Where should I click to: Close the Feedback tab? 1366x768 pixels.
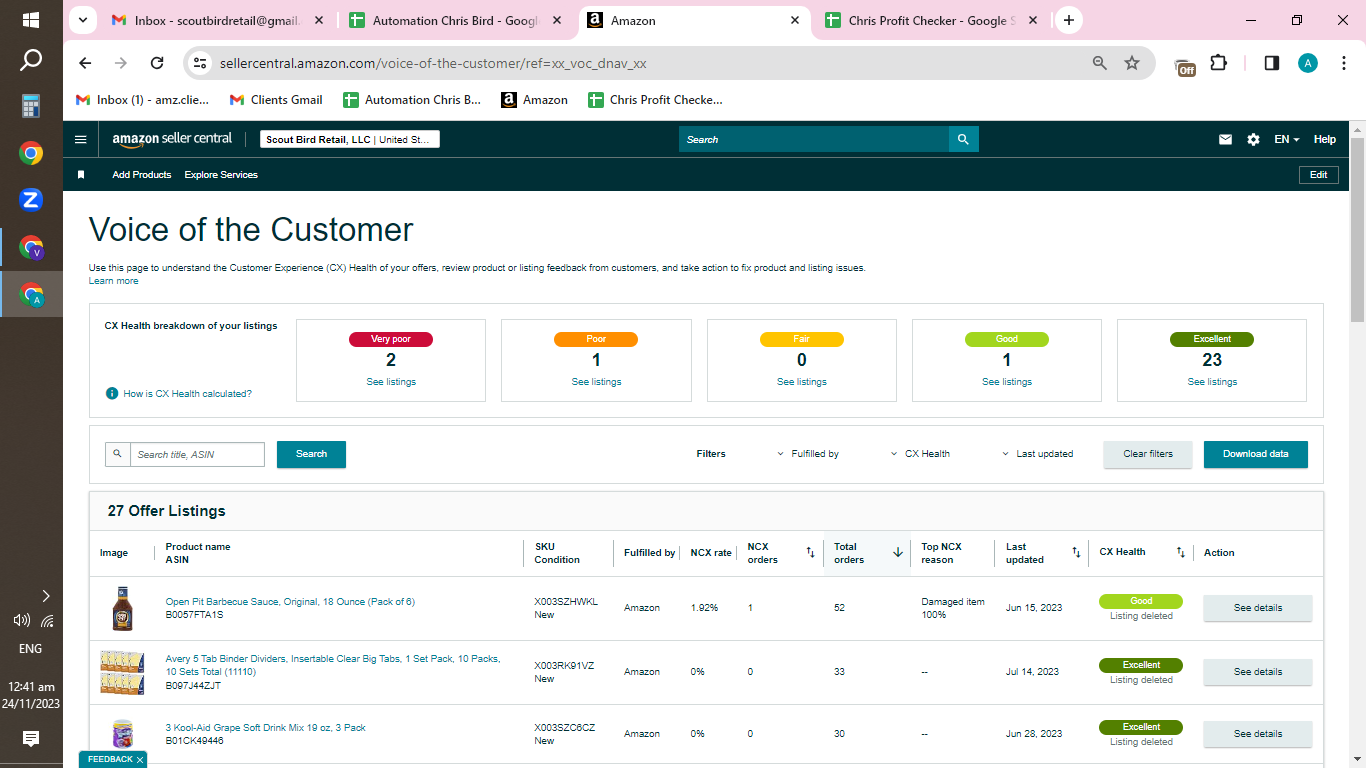[x=140, y=760]
